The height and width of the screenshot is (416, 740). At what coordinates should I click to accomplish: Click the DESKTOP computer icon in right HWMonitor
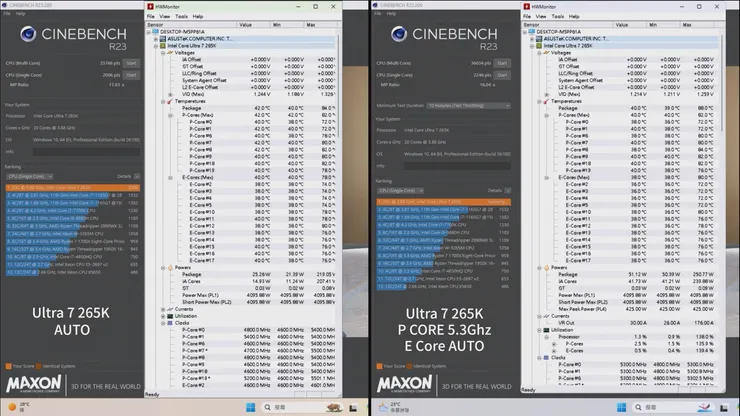click(x=531, y=32)
